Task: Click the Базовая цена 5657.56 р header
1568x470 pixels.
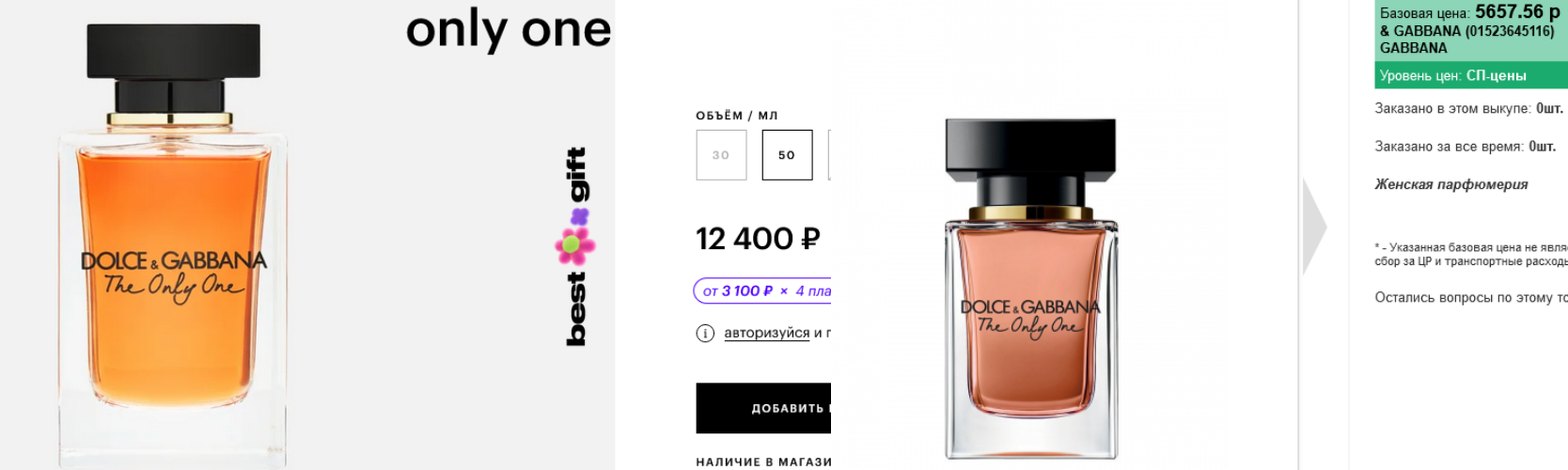Action: [1469, 12]
